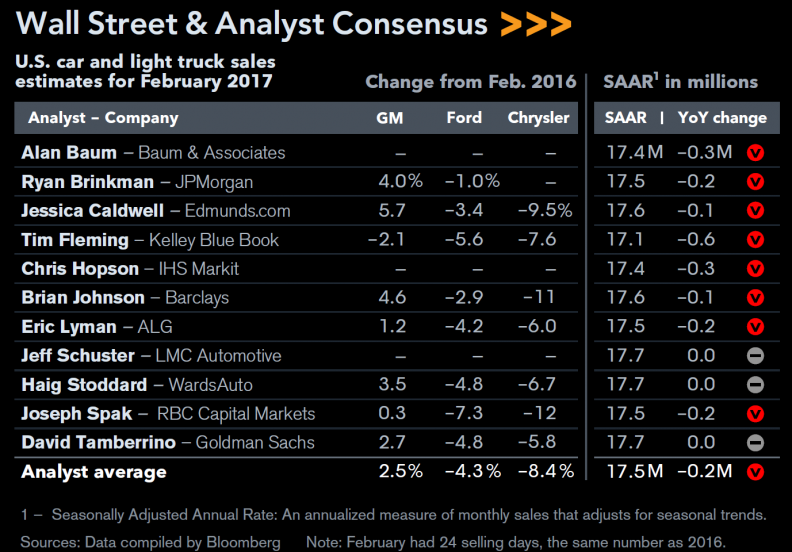Click Eric Lyman's GM estimate of 1.2

392,326
